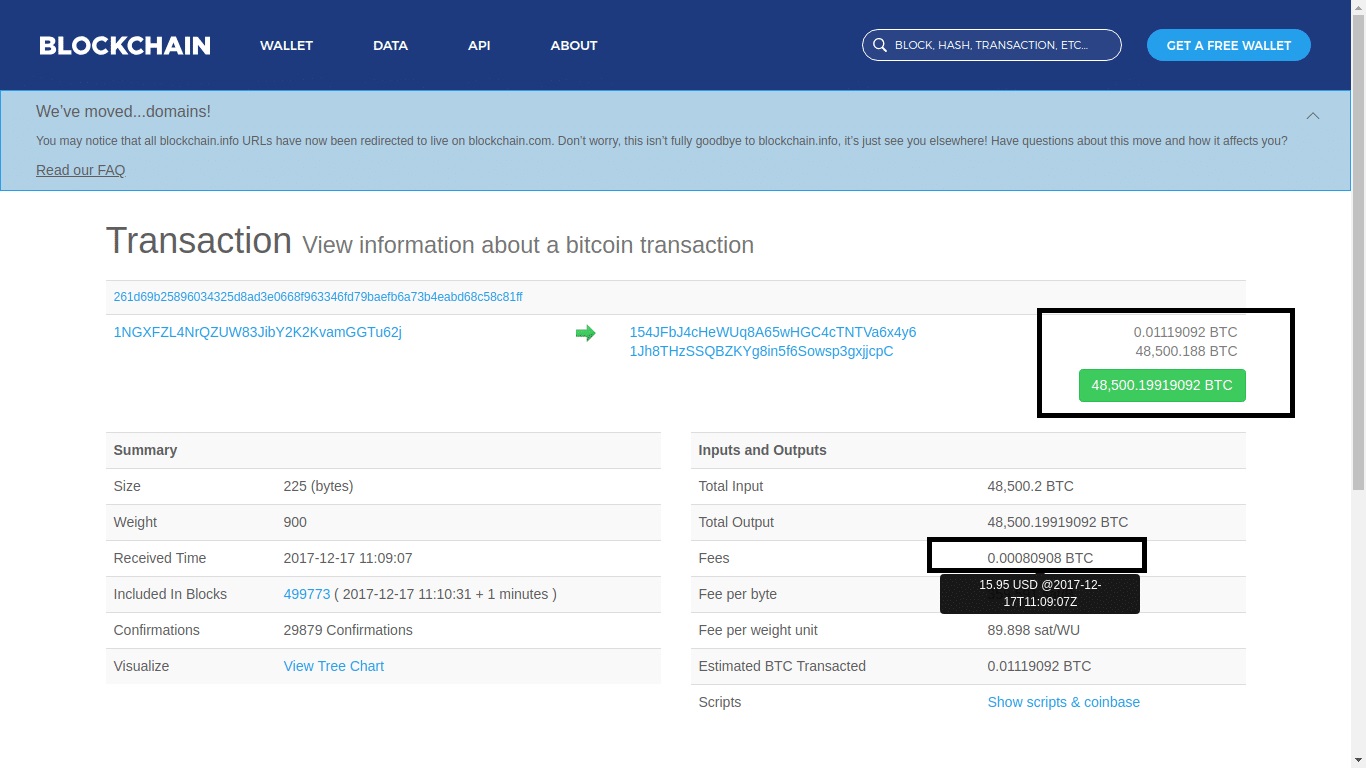
Task: Click Show scripts & coinbase link
Action: 1064,702
